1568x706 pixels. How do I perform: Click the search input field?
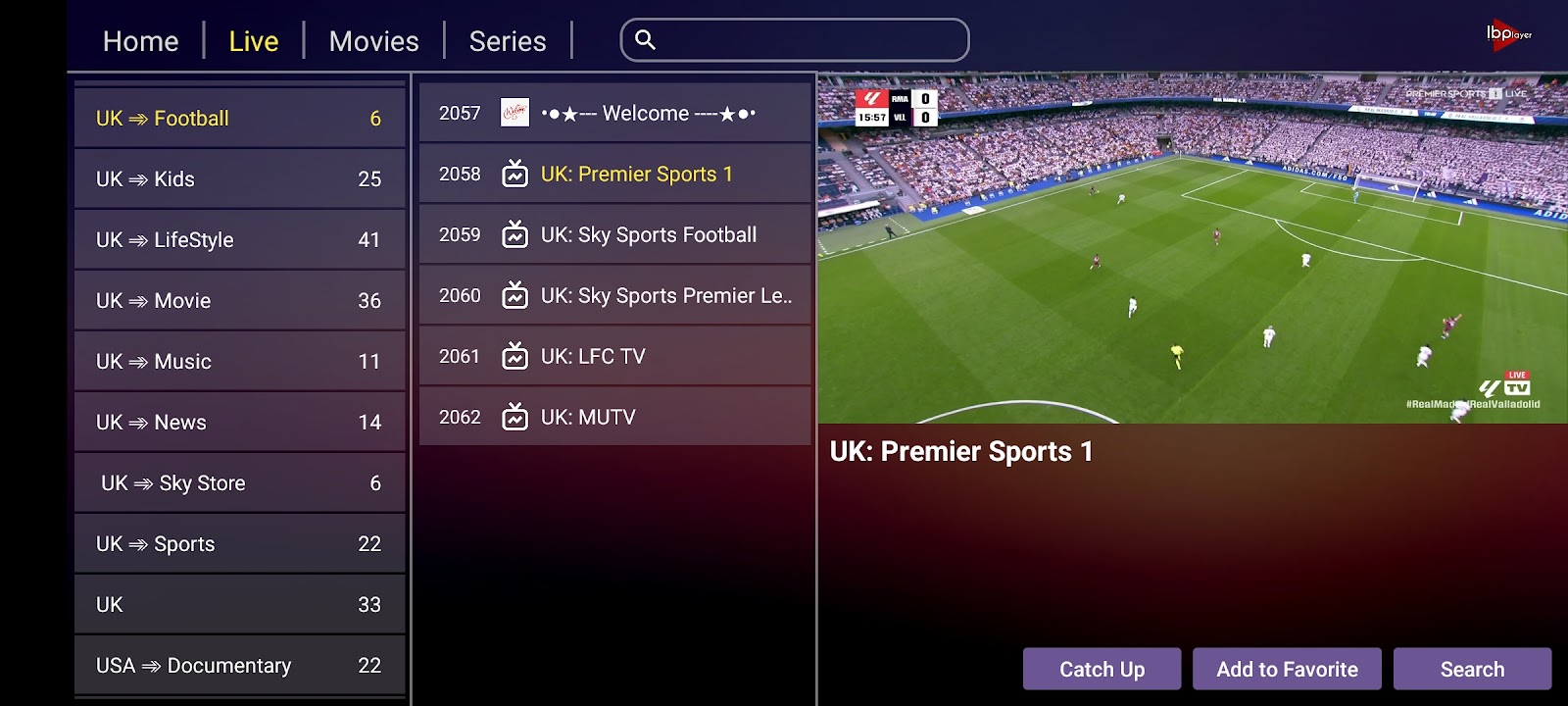795,40
